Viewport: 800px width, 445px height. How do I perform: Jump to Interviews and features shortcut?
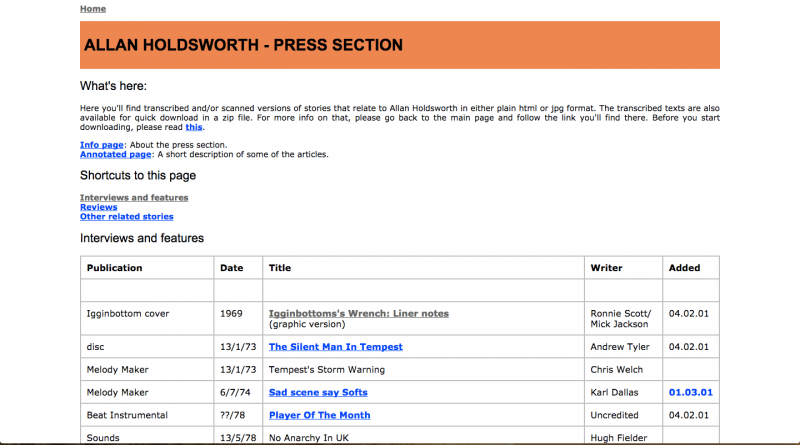pyautogui.click(x=134, y=198)
